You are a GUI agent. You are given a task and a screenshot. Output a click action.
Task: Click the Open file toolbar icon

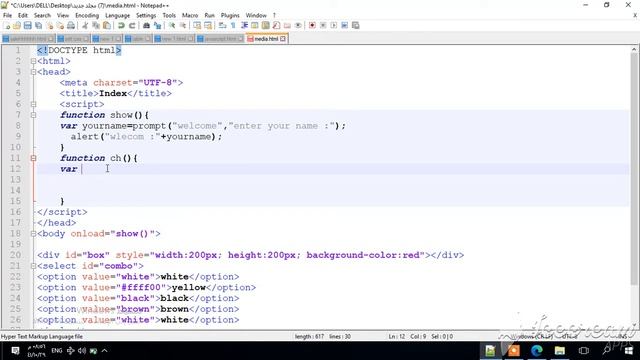click(17, 25)
